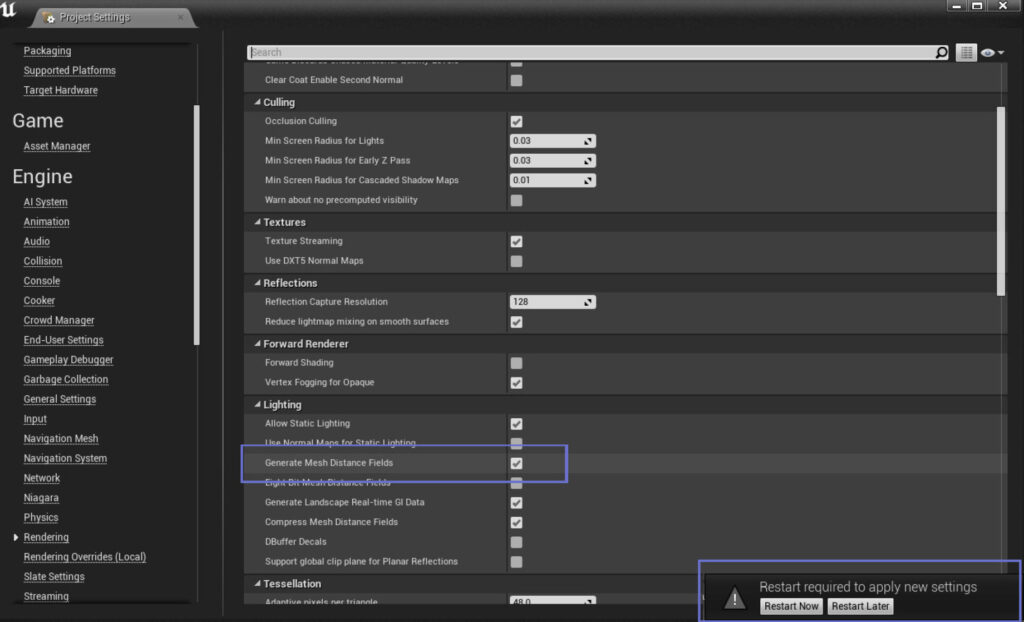This screenshot has height=622, width=1024.
Task: Click the settings panel vertical scrollbar
Action: [1001, 201]
